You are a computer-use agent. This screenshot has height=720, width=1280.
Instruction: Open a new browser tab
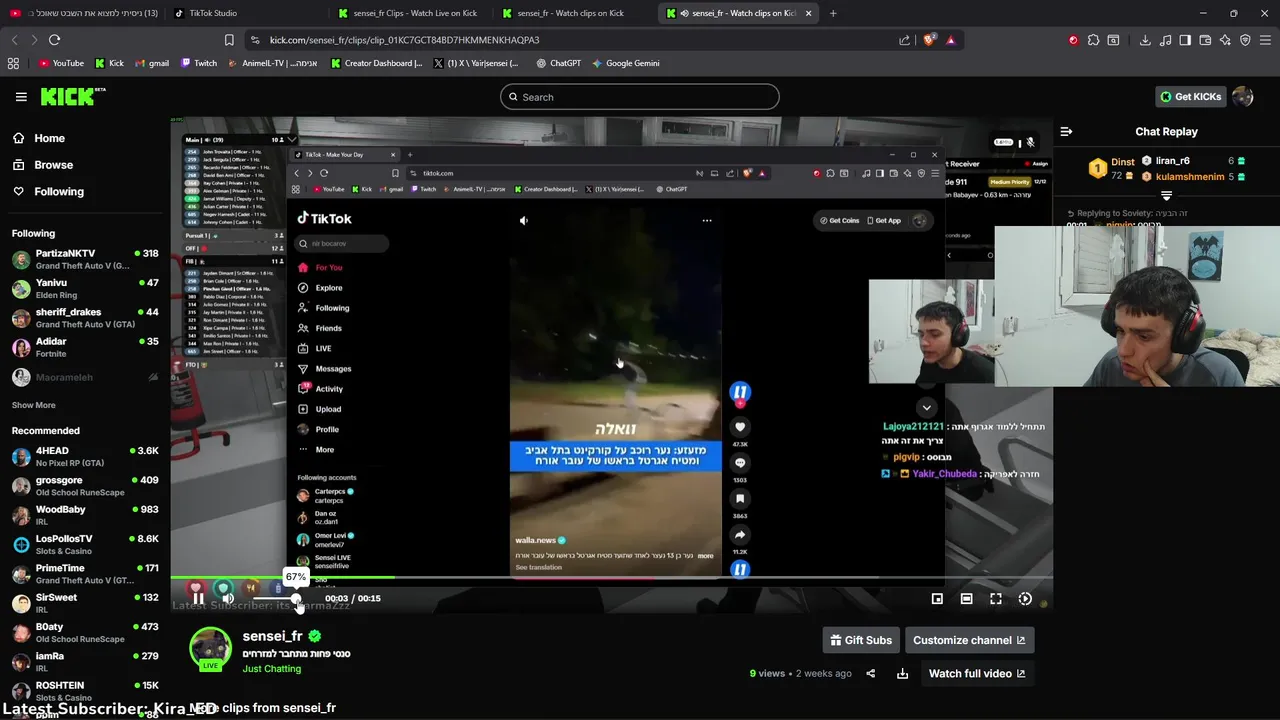pos(833,13)
